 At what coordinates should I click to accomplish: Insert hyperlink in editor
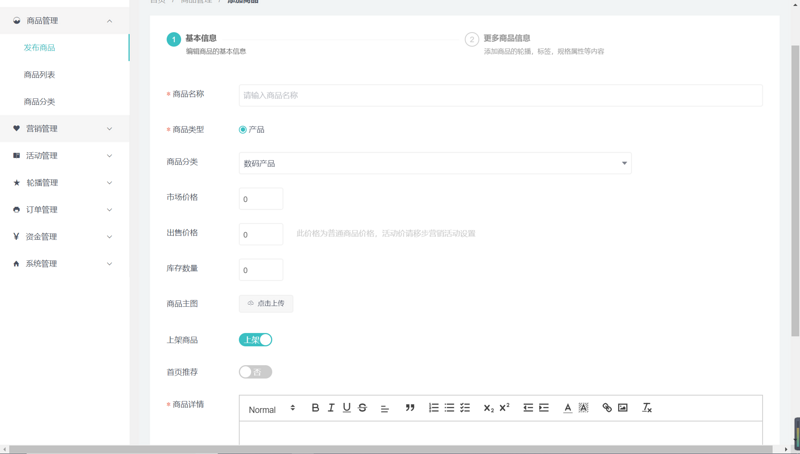click(x=607, y=408)
